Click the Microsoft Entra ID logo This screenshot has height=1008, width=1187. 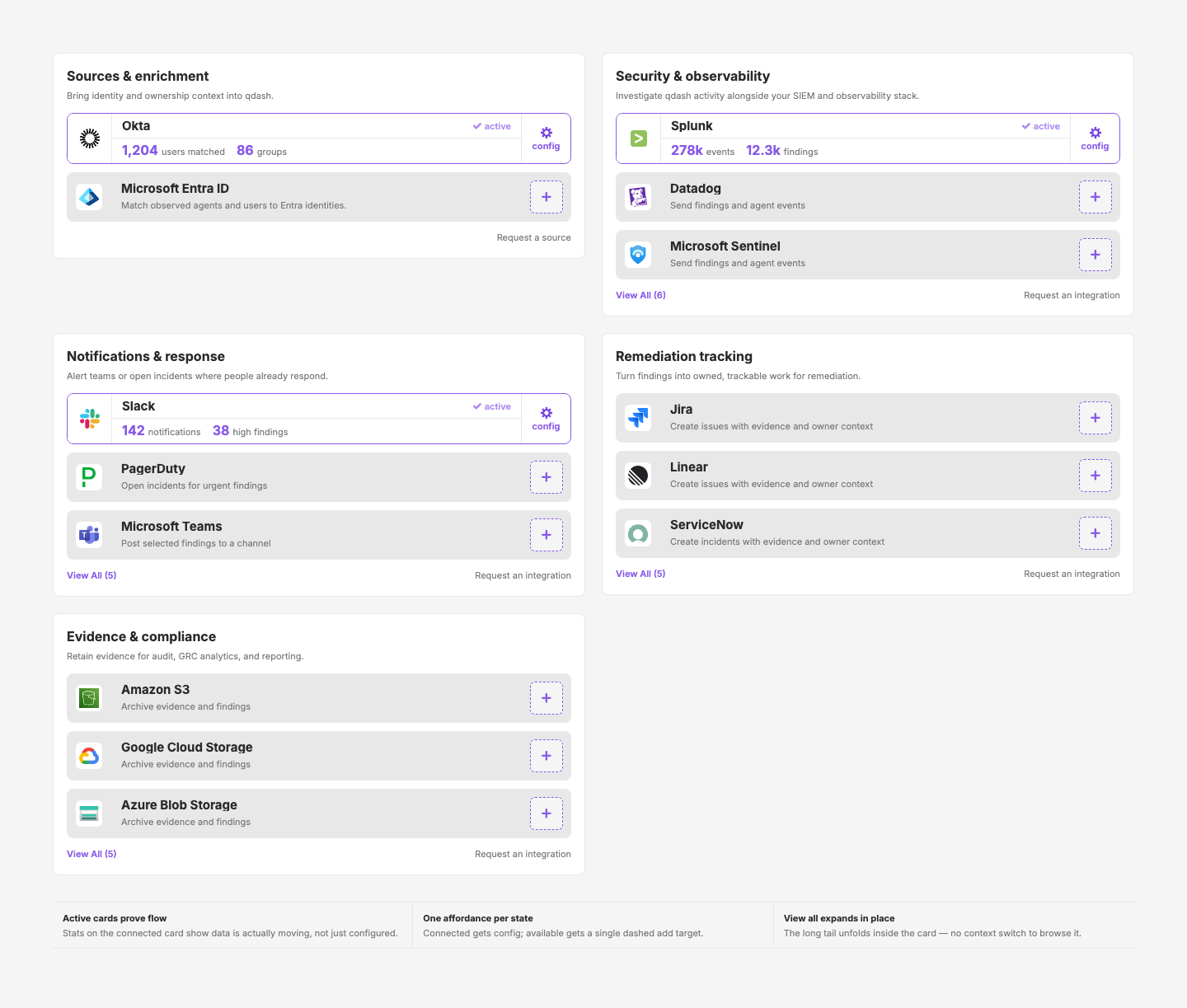(x=89, y=197)
